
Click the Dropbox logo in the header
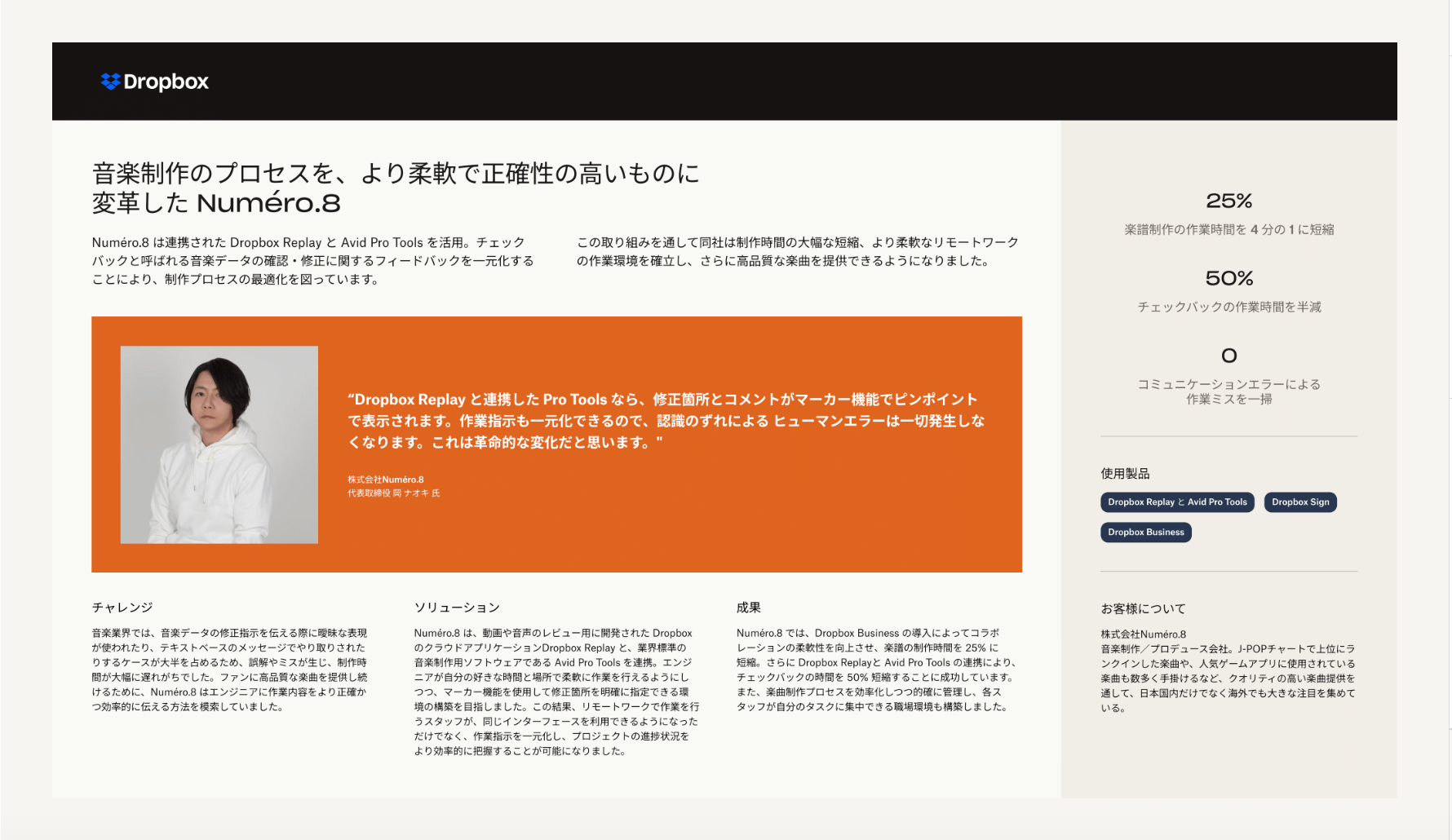154,82
